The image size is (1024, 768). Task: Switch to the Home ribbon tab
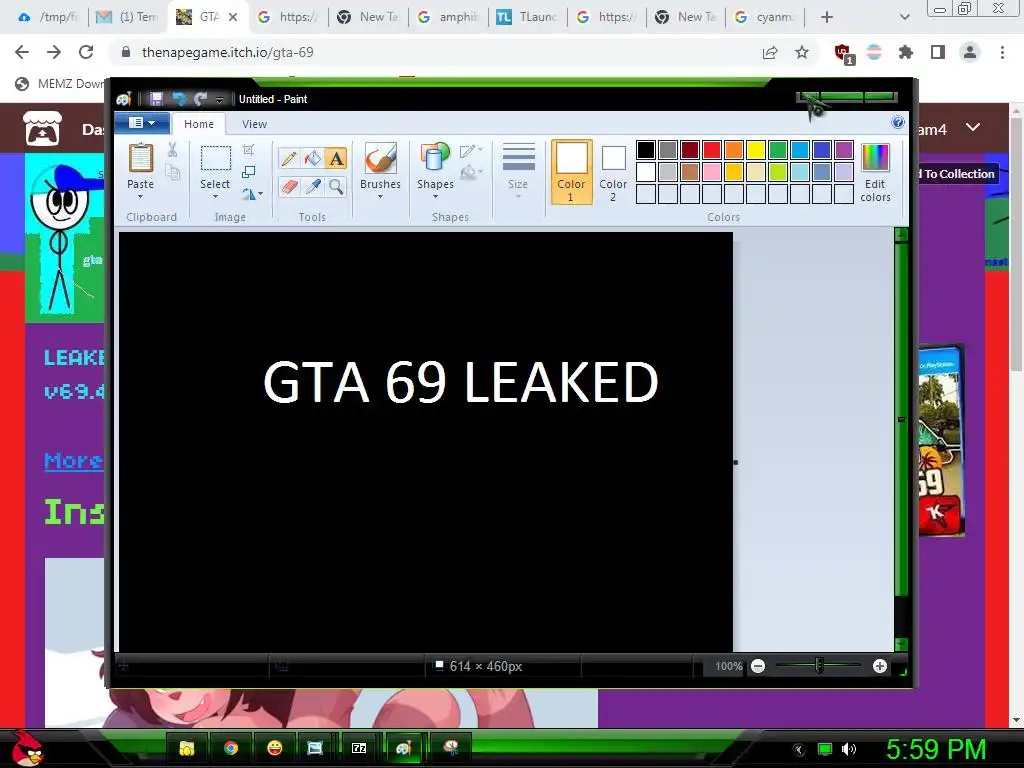click(199, 124)
